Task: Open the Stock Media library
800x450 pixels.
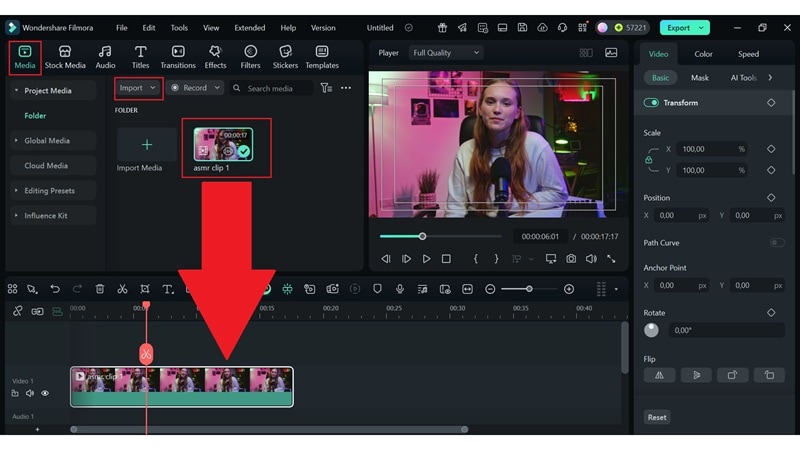Action: pos(65,57)
